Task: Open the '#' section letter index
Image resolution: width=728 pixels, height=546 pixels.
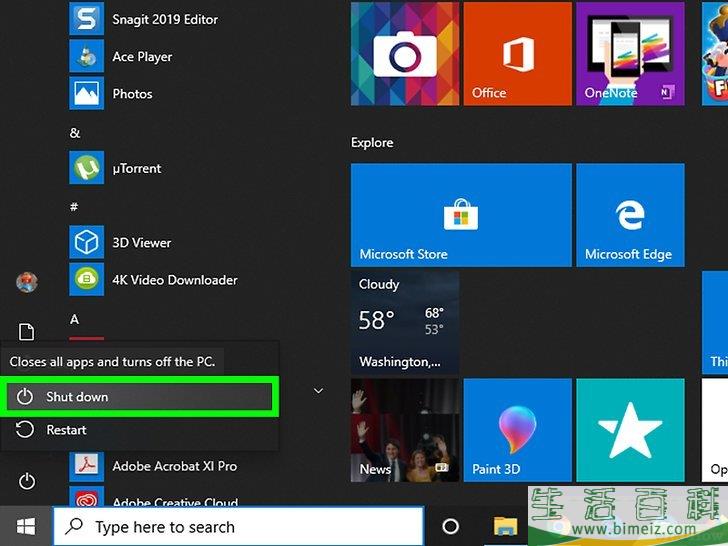Action: click(x=74, y=206)
